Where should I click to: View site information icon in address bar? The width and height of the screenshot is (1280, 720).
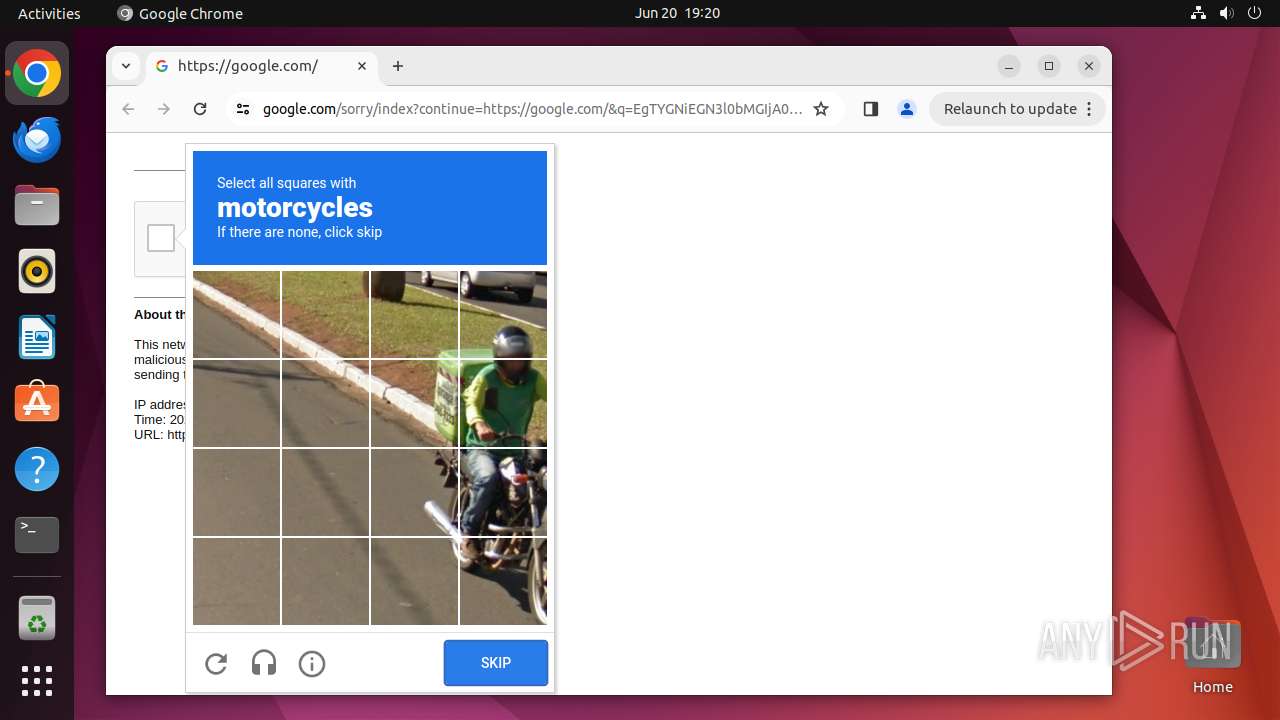[243, 109]
